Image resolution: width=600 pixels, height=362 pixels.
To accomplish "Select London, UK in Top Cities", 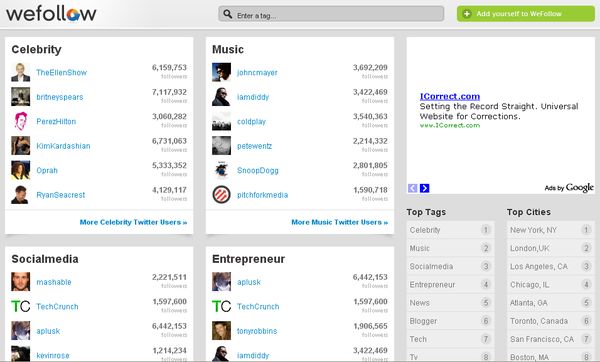I will click(x=551, y=248).
